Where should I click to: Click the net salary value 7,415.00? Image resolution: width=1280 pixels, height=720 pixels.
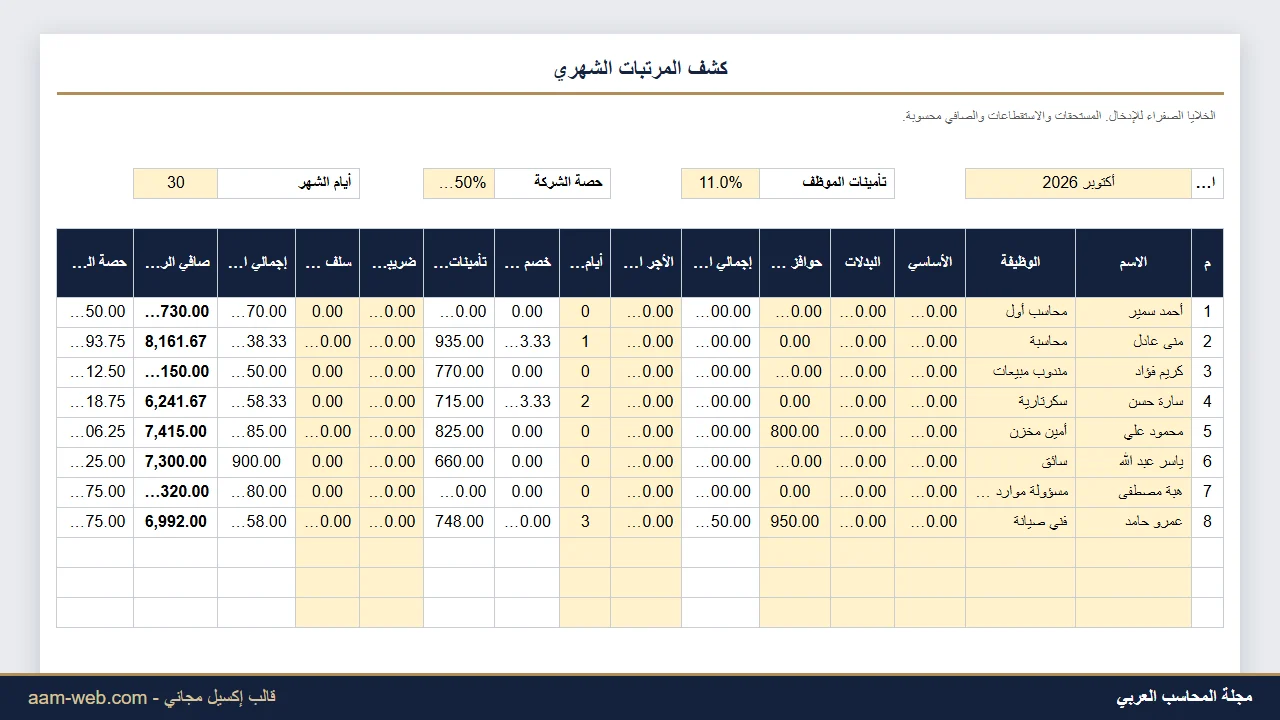(x=176, y=432)
